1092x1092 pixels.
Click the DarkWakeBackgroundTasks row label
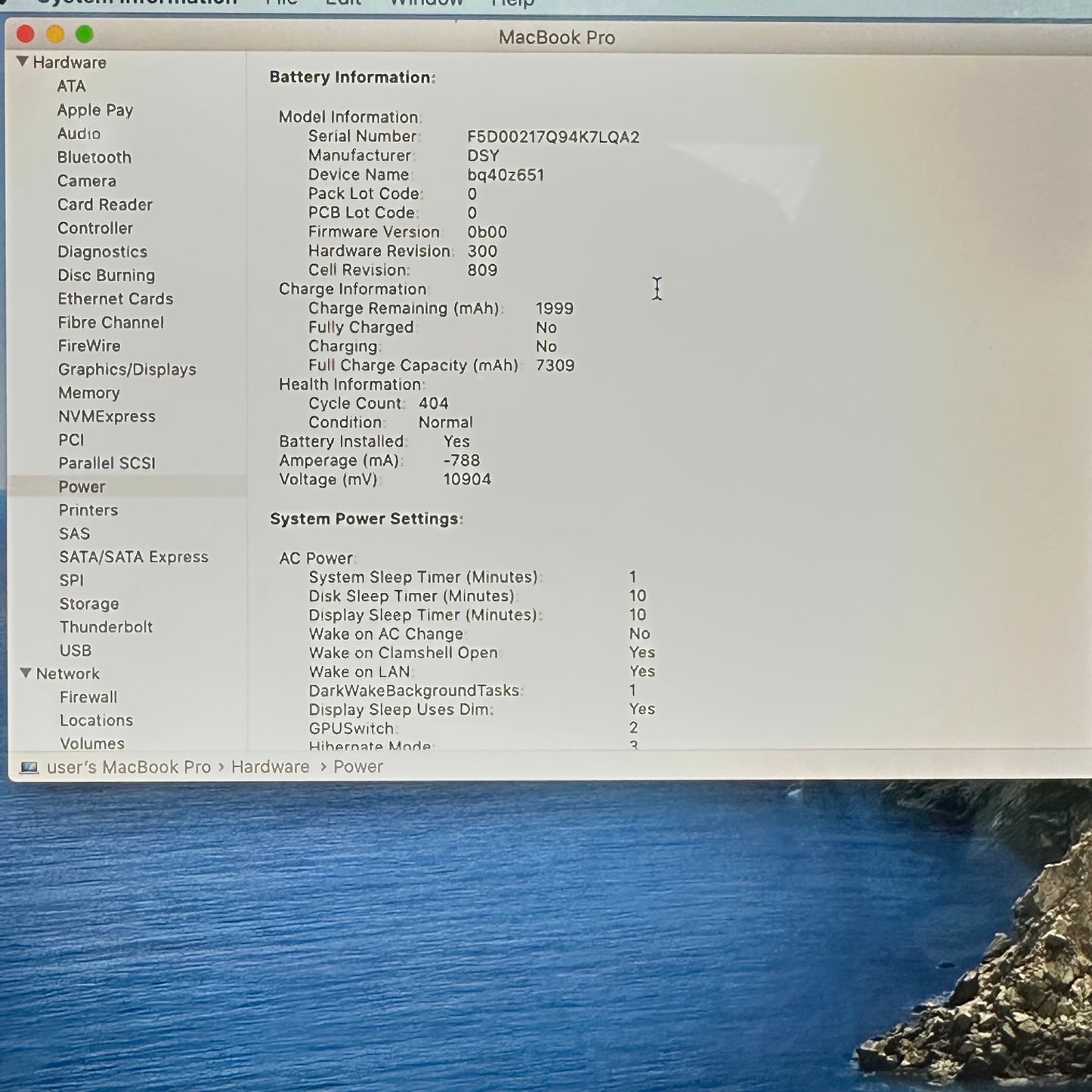(x=415, y=691)
